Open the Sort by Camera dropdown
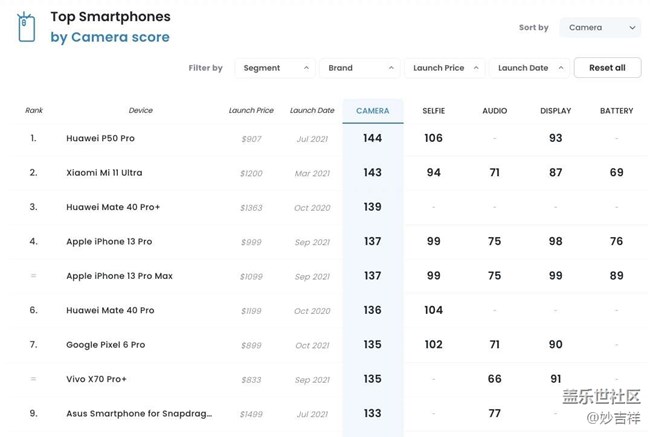The width and height of the screenshot is (650, 437). click(x=599, y=28)
